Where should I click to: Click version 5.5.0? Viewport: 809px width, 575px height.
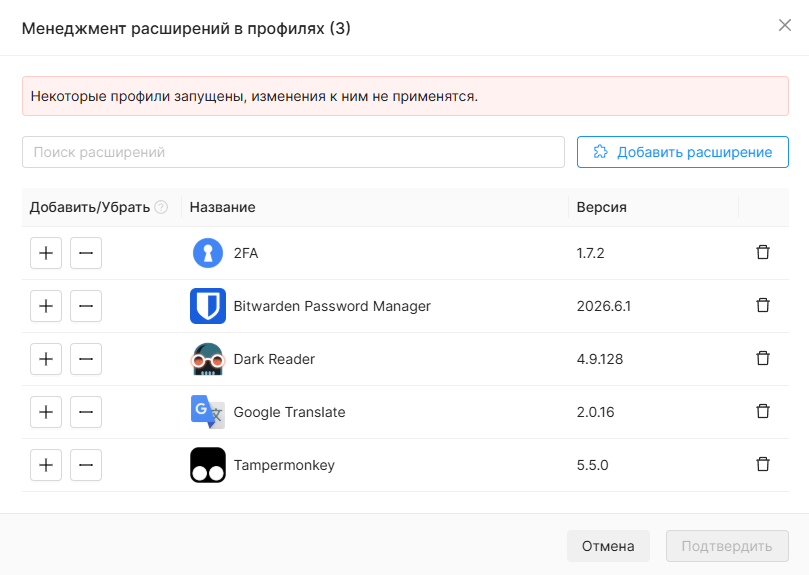pos(592,465)
